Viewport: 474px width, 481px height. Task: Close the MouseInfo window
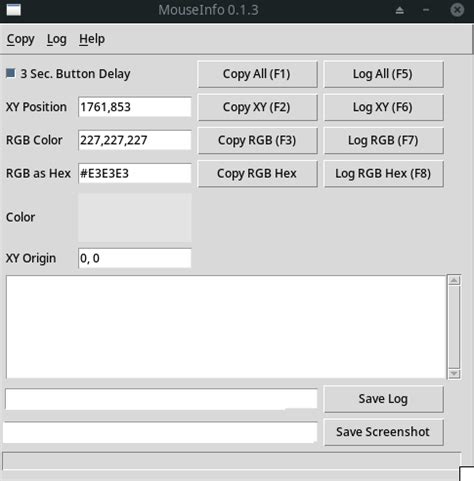pyautogui.click(x=457, y=10)
